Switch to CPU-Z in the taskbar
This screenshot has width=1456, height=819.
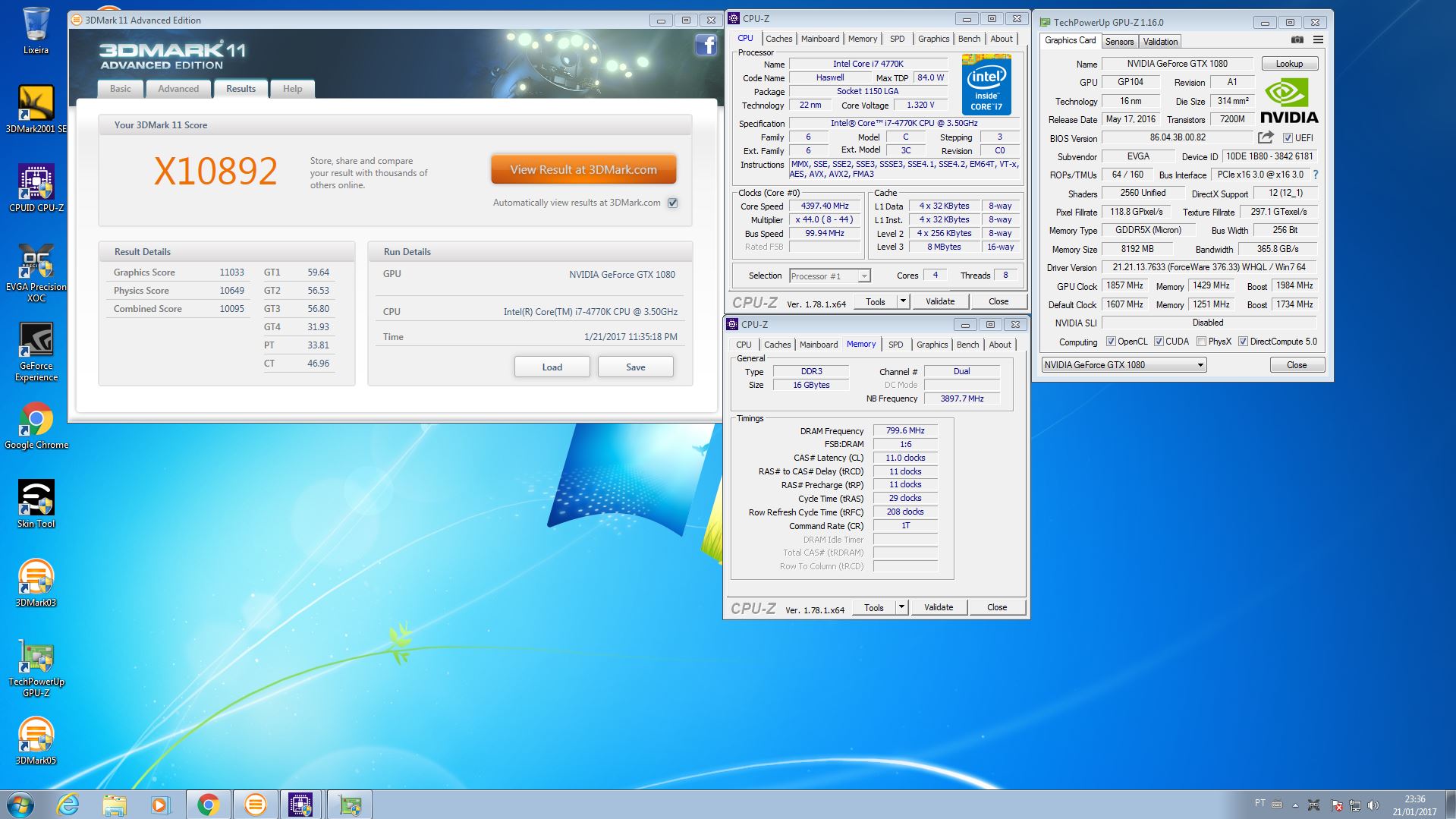pyautogui.click(x=301, y=805)
